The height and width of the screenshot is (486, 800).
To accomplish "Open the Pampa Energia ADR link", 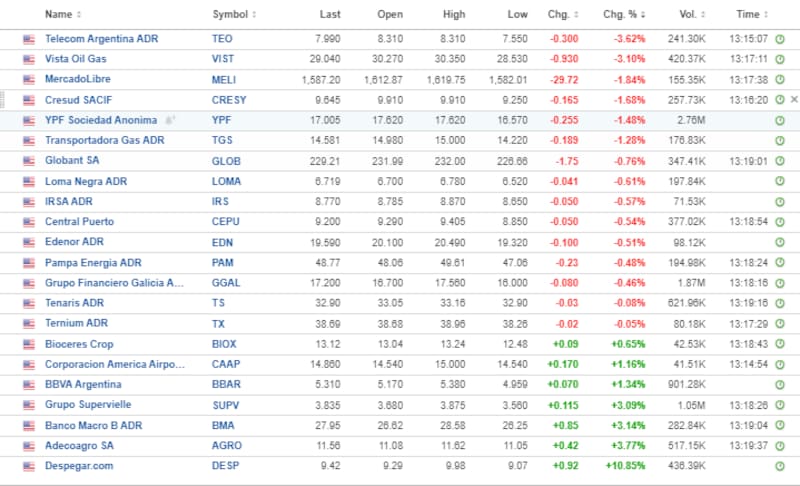I will tap(93, 263).
